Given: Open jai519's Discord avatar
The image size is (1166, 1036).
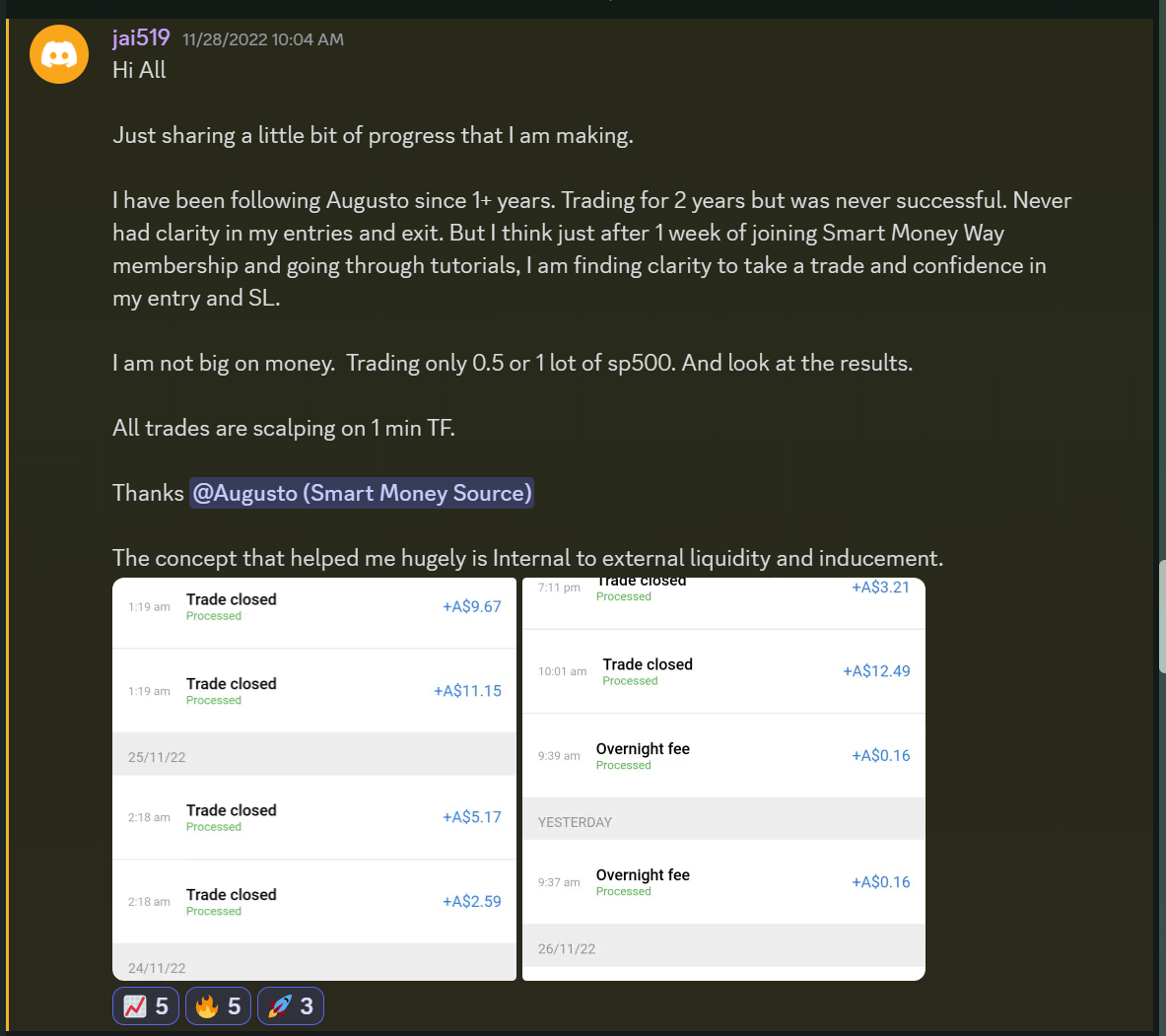Looking at the screenshot, I should [59, 54].
